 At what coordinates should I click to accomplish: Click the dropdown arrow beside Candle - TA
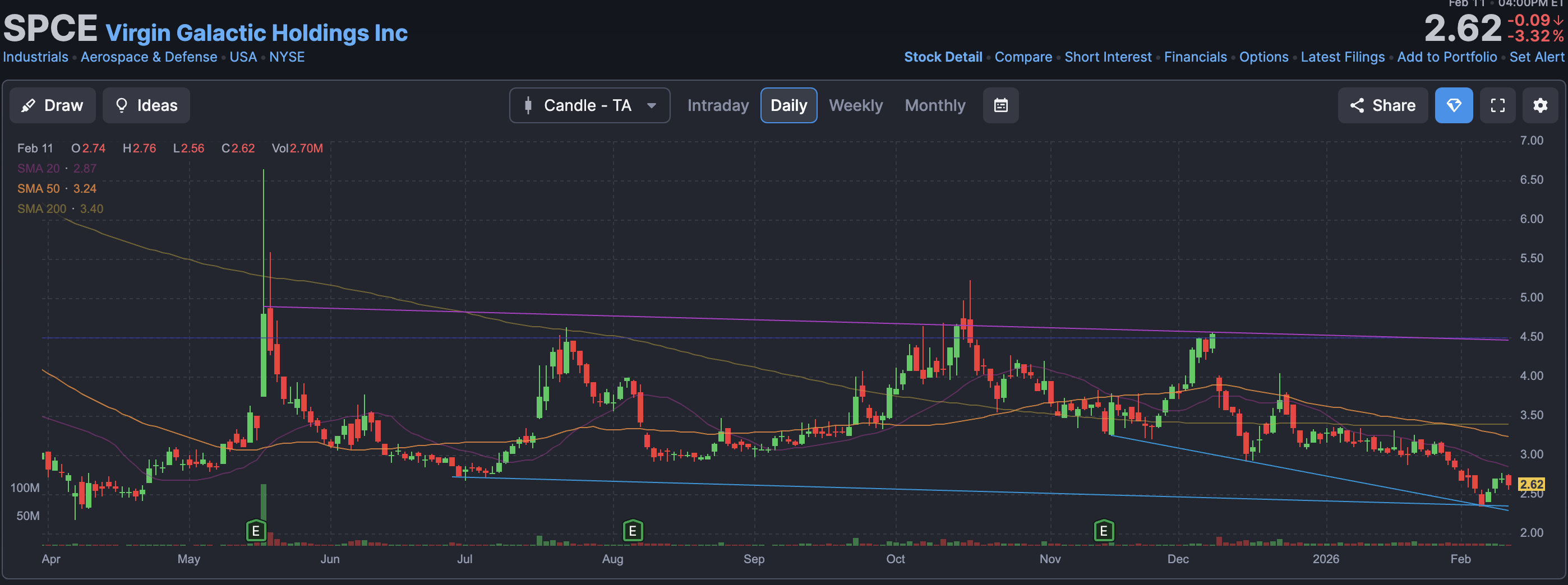point(651,105)
